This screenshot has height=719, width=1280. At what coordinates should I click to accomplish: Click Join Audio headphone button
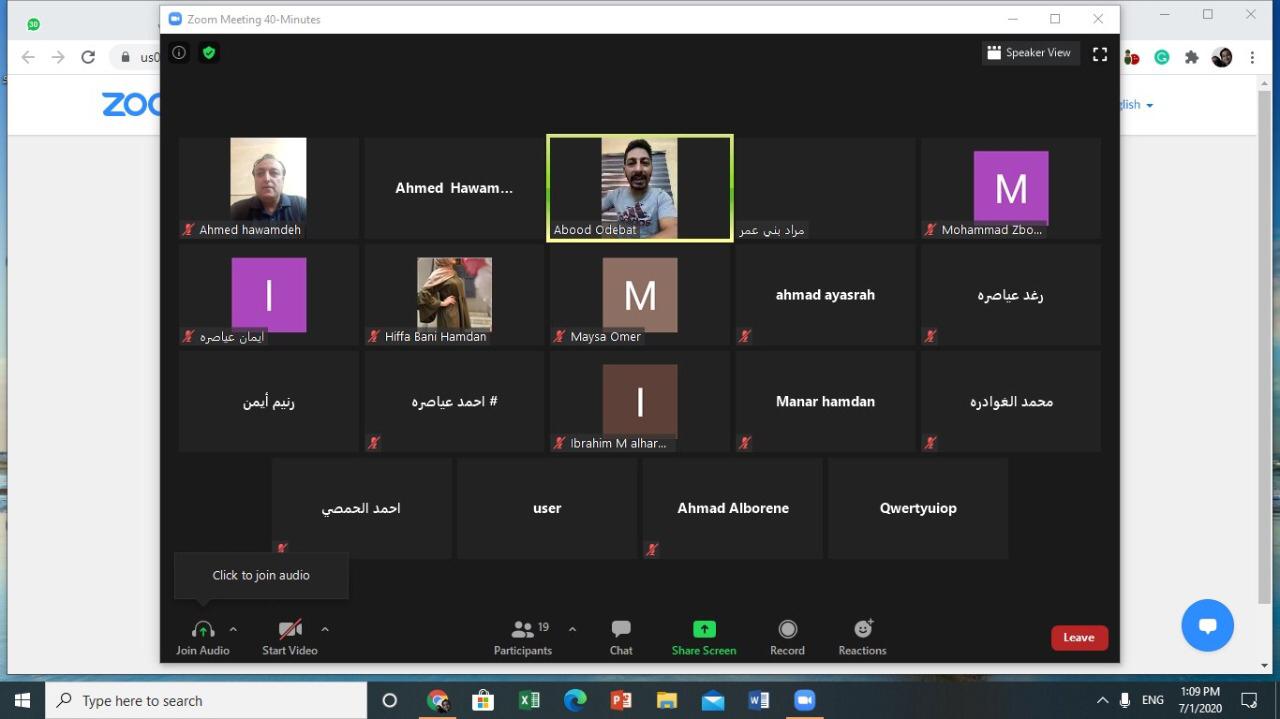[203, 630]
